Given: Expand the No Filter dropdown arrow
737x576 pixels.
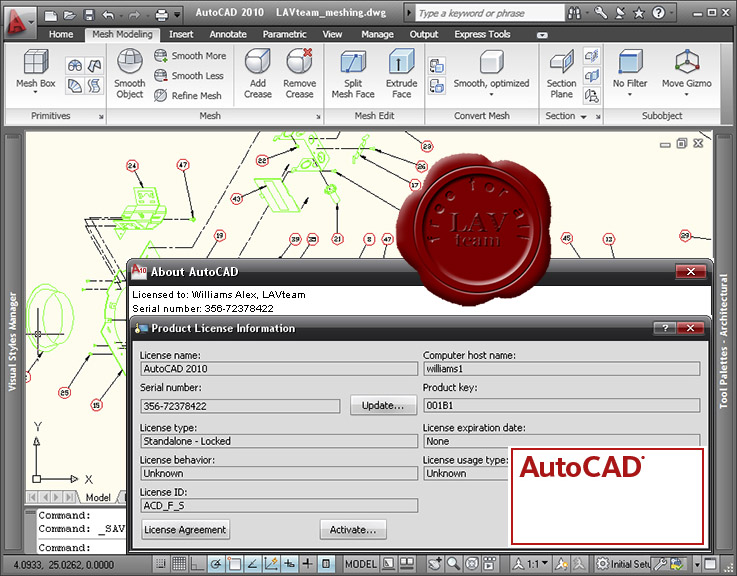Looking at the screenshot, I should pos(630,95).
